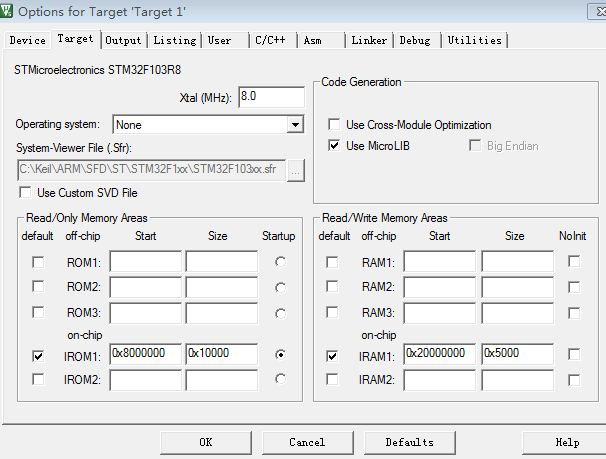
Task: Restore settings with Defaults button
Action: pos(410,442)
